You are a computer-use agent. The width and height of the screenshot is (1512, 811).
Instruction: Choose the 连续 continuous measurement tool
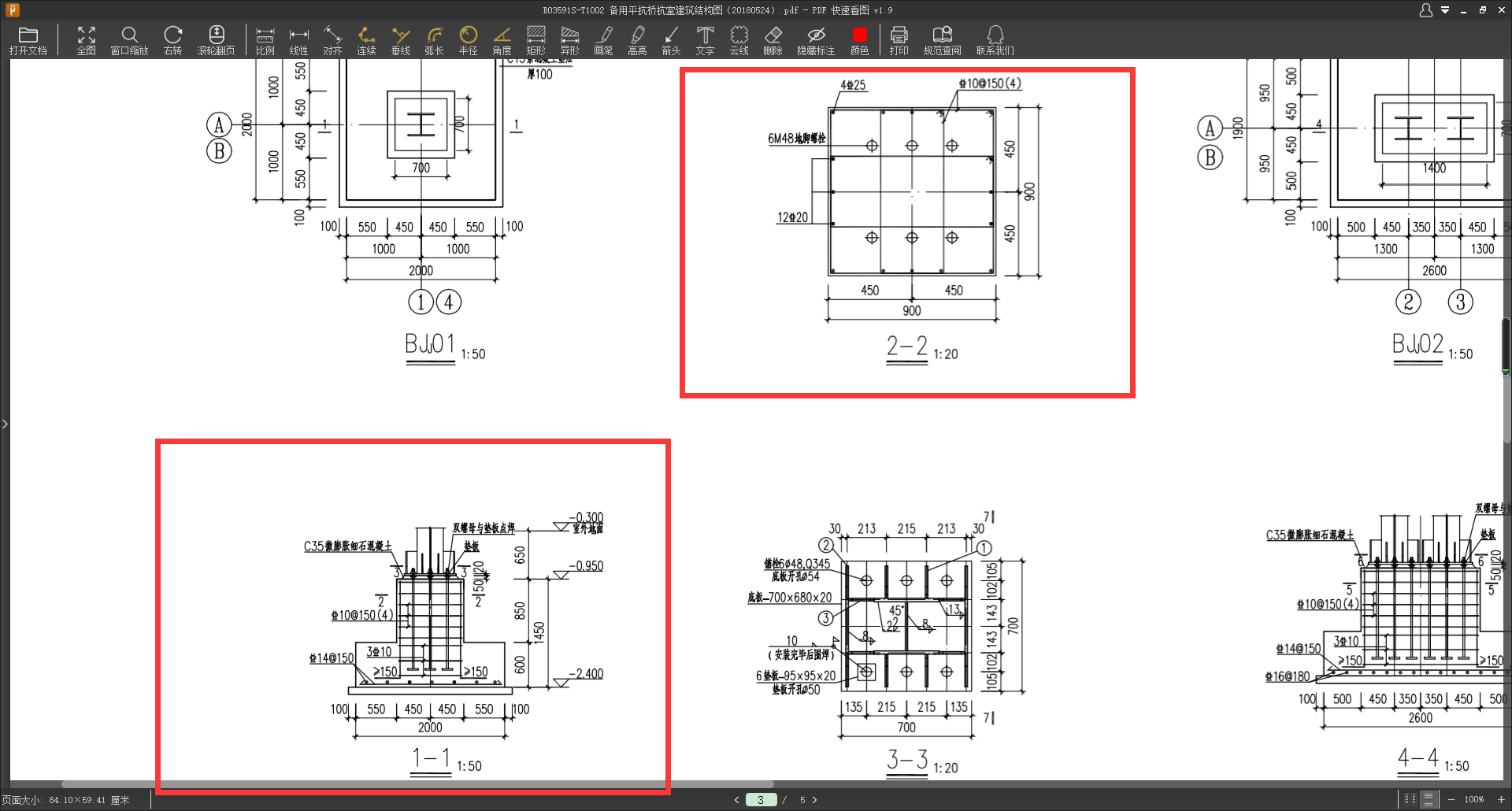tap(366, 41)
